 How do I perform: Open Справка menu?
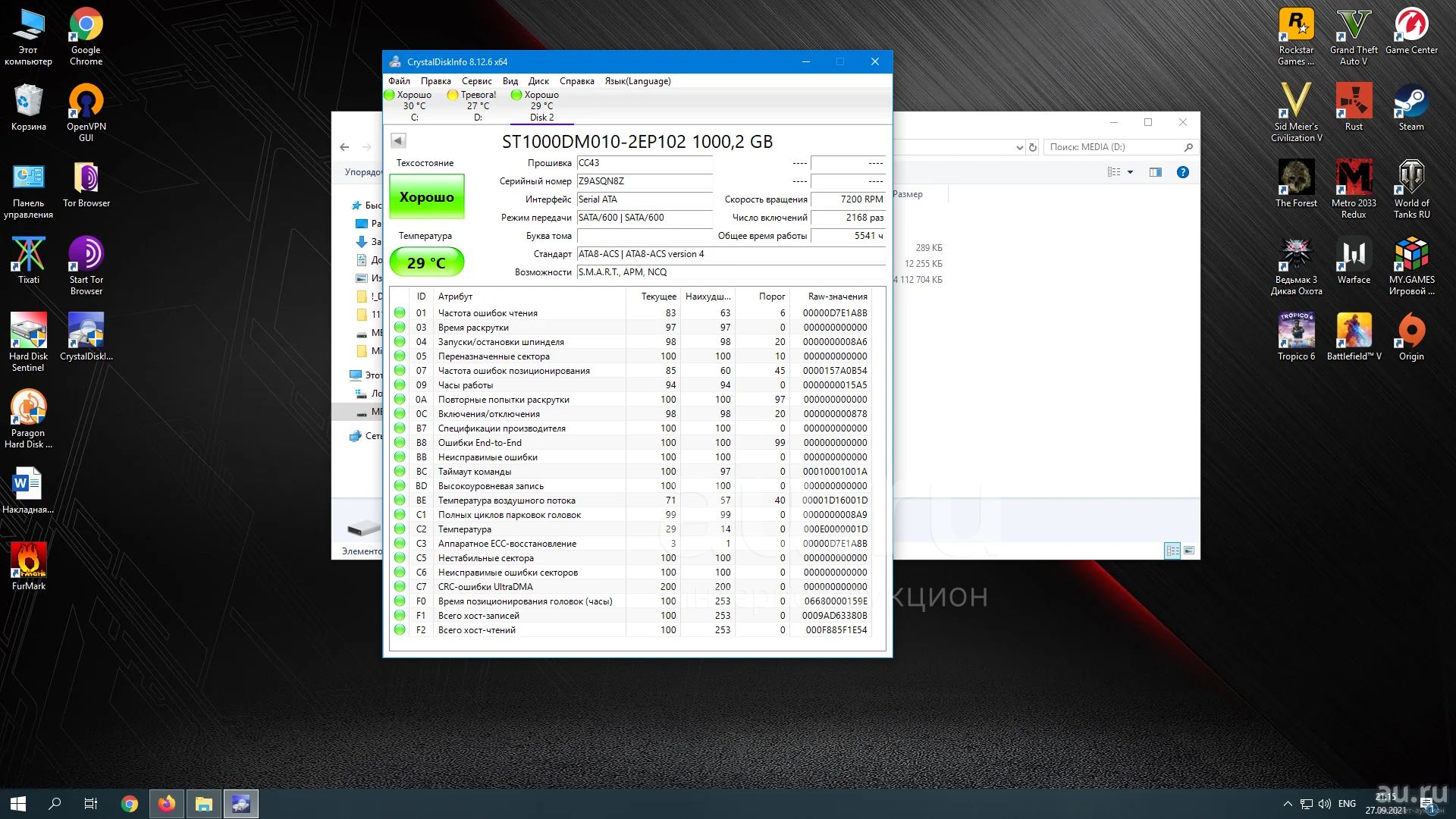577,81
